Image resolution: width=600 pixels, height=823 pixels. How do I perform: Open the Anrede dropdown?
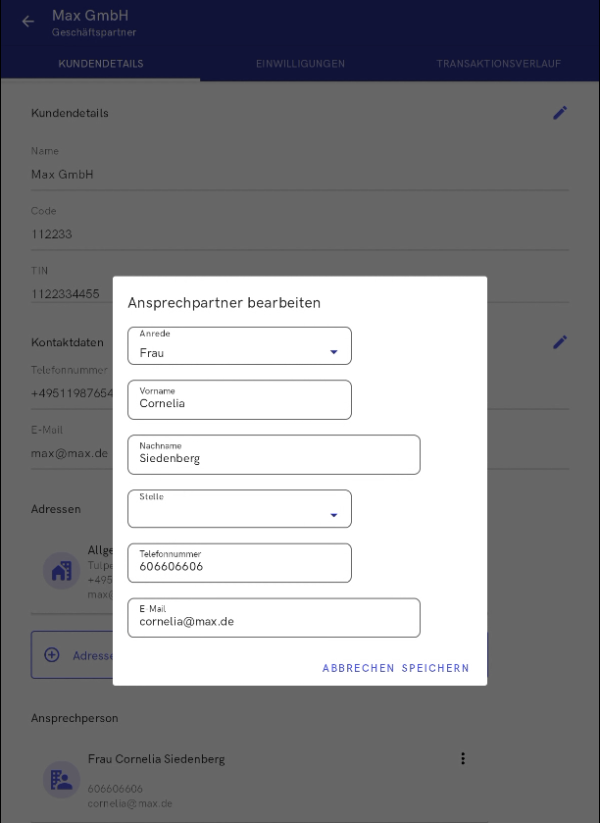[x=240, y=346]
